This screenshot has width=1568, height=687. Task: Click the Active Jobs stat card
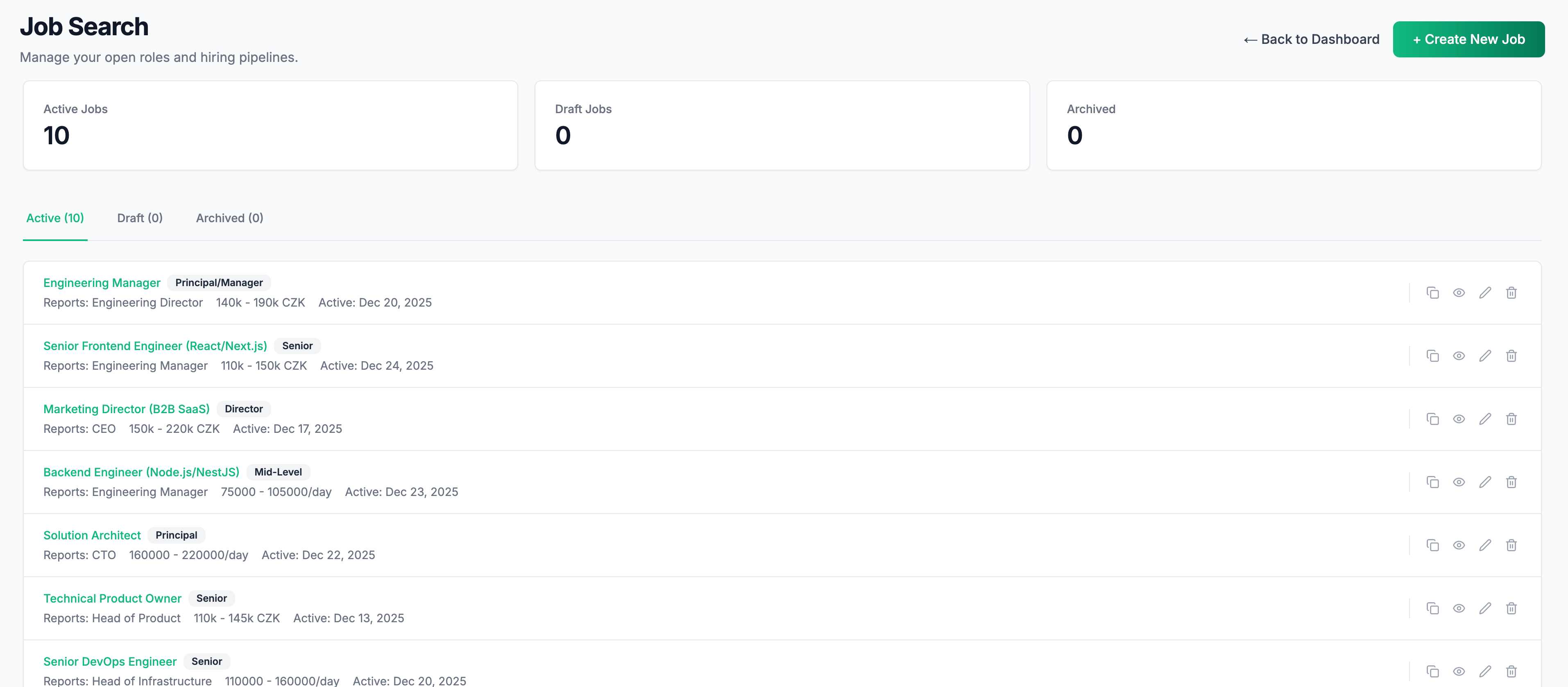(x=270, y=125)
